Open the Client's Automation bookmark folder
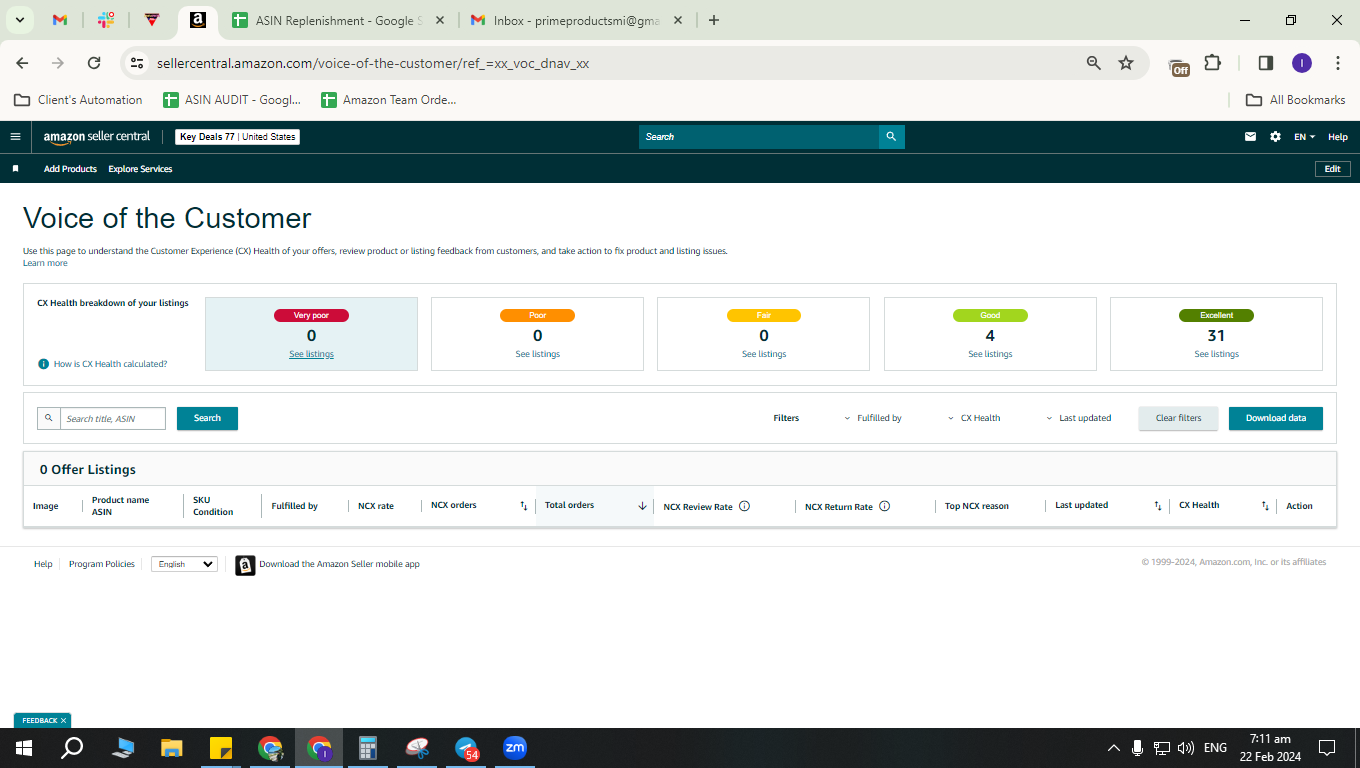This screenshot has height=768, width=1360. pyautogui.click(x=78, y=100)
